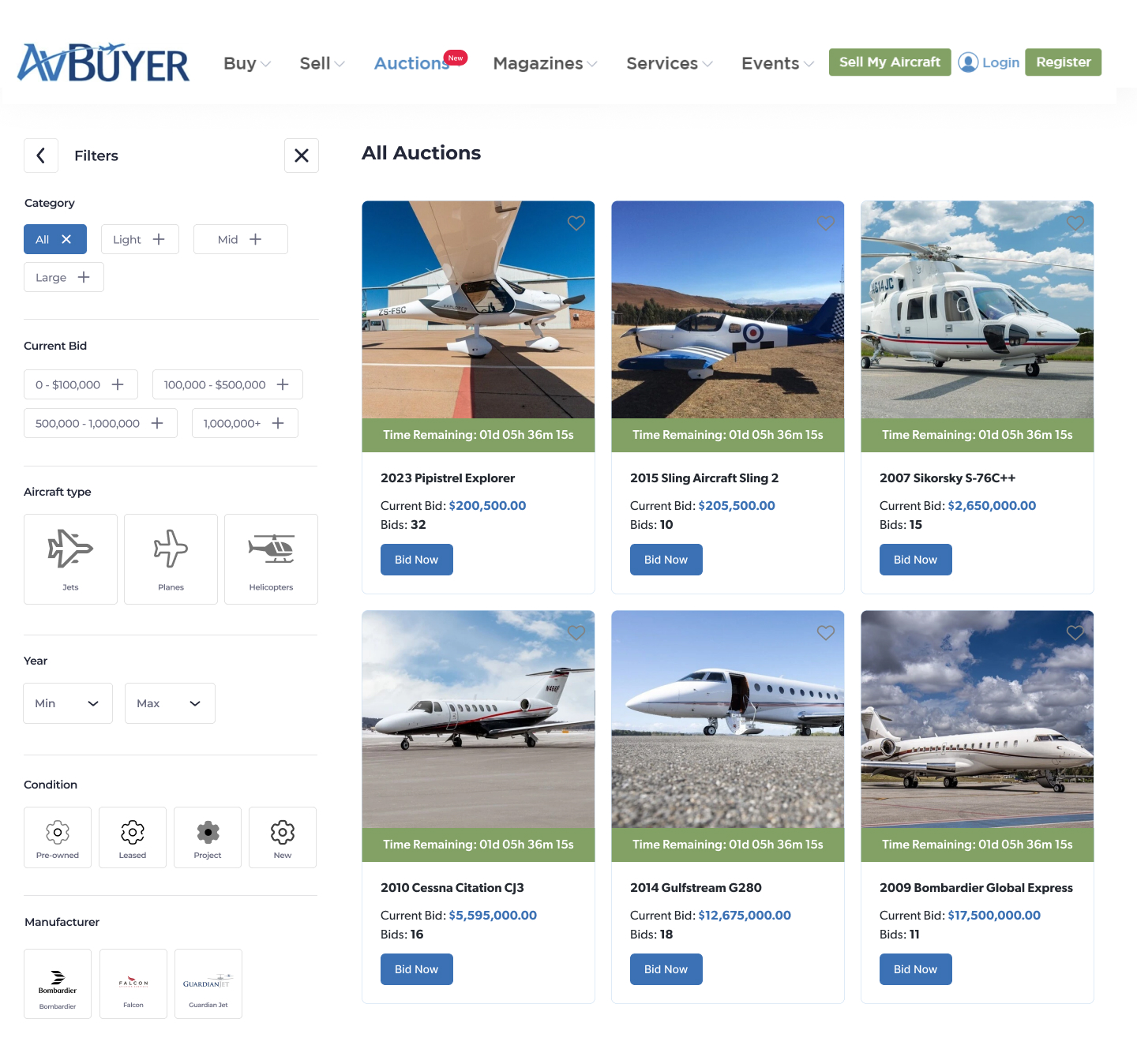Favorite the Gulfstream G280 heart icon
The image size is (1137, 1064).
pyautogui.click(x=826, y=633)
